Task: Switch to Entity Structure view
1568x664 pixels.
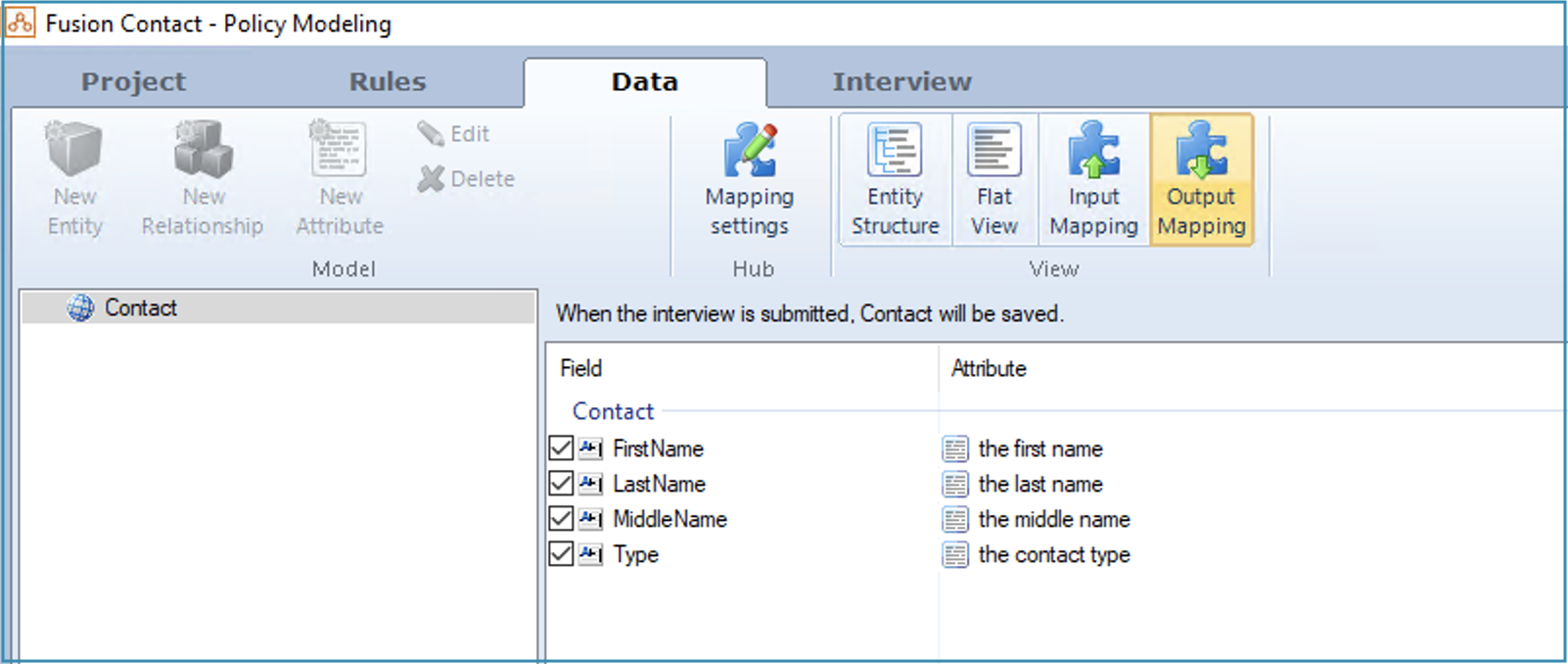Action: click(895, 178)
